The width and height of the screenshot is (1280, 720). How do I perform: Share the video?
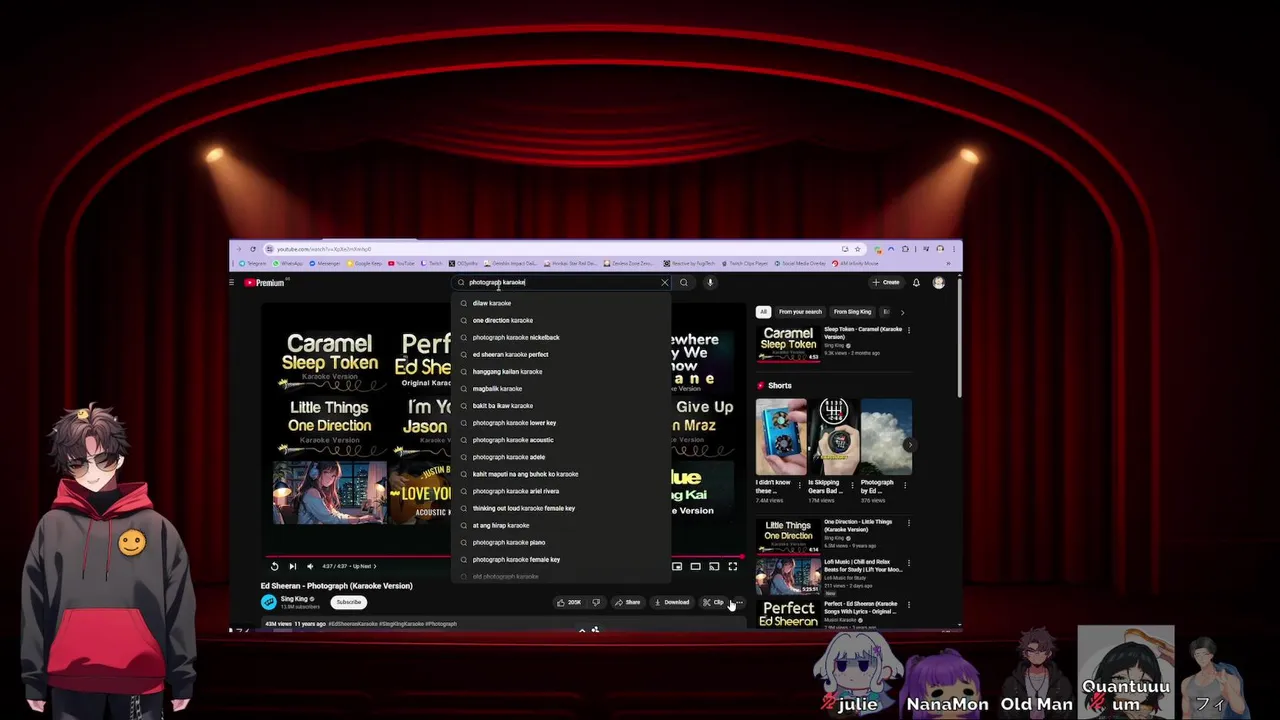tap(627, 602)
